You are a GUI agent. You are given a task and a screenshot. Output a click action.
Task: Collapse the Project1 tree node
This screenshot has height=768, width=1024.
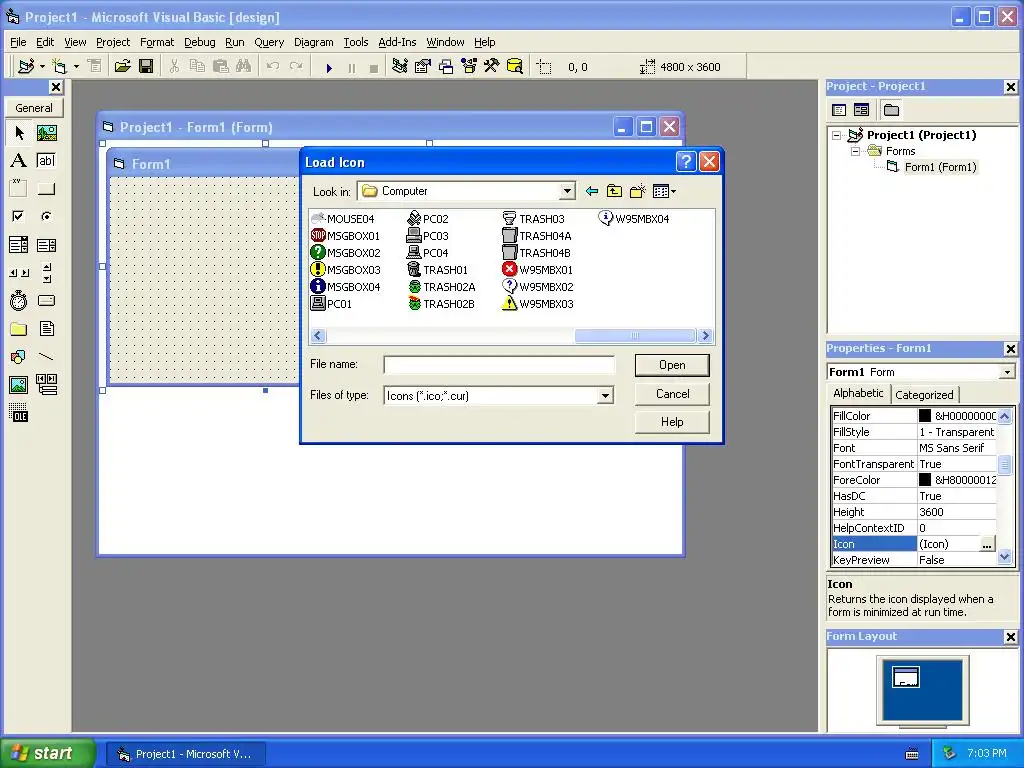pyautogui.click(x=837, y=135)
